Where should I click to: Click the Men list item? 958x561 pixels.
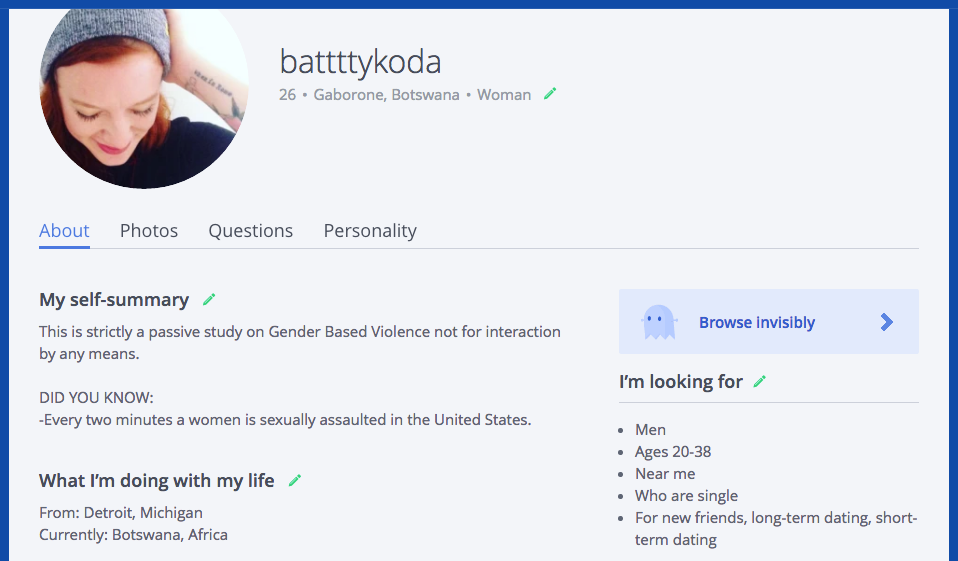650,430
